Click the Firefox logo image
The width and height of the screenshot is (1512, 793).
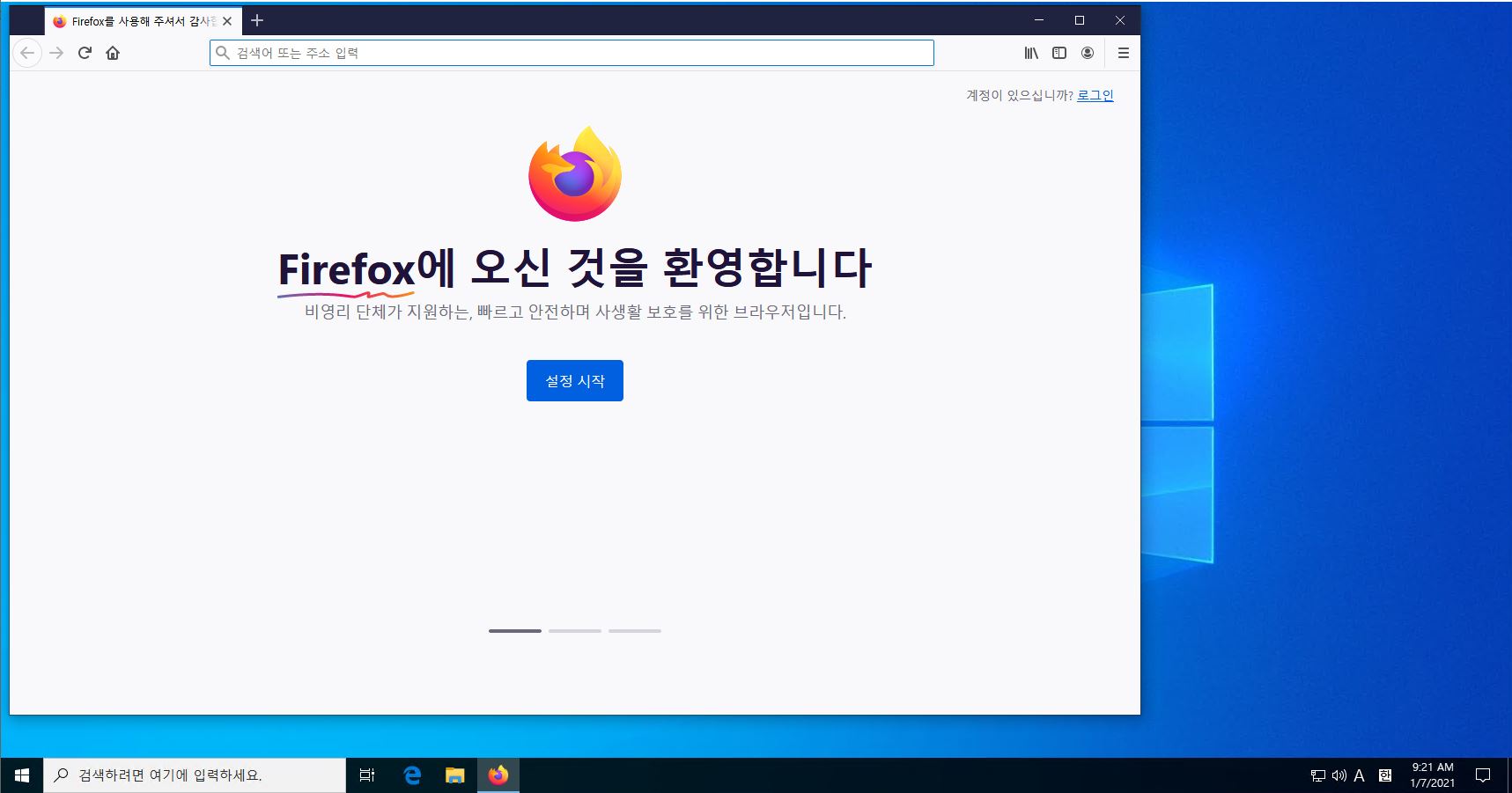(575, 173)
